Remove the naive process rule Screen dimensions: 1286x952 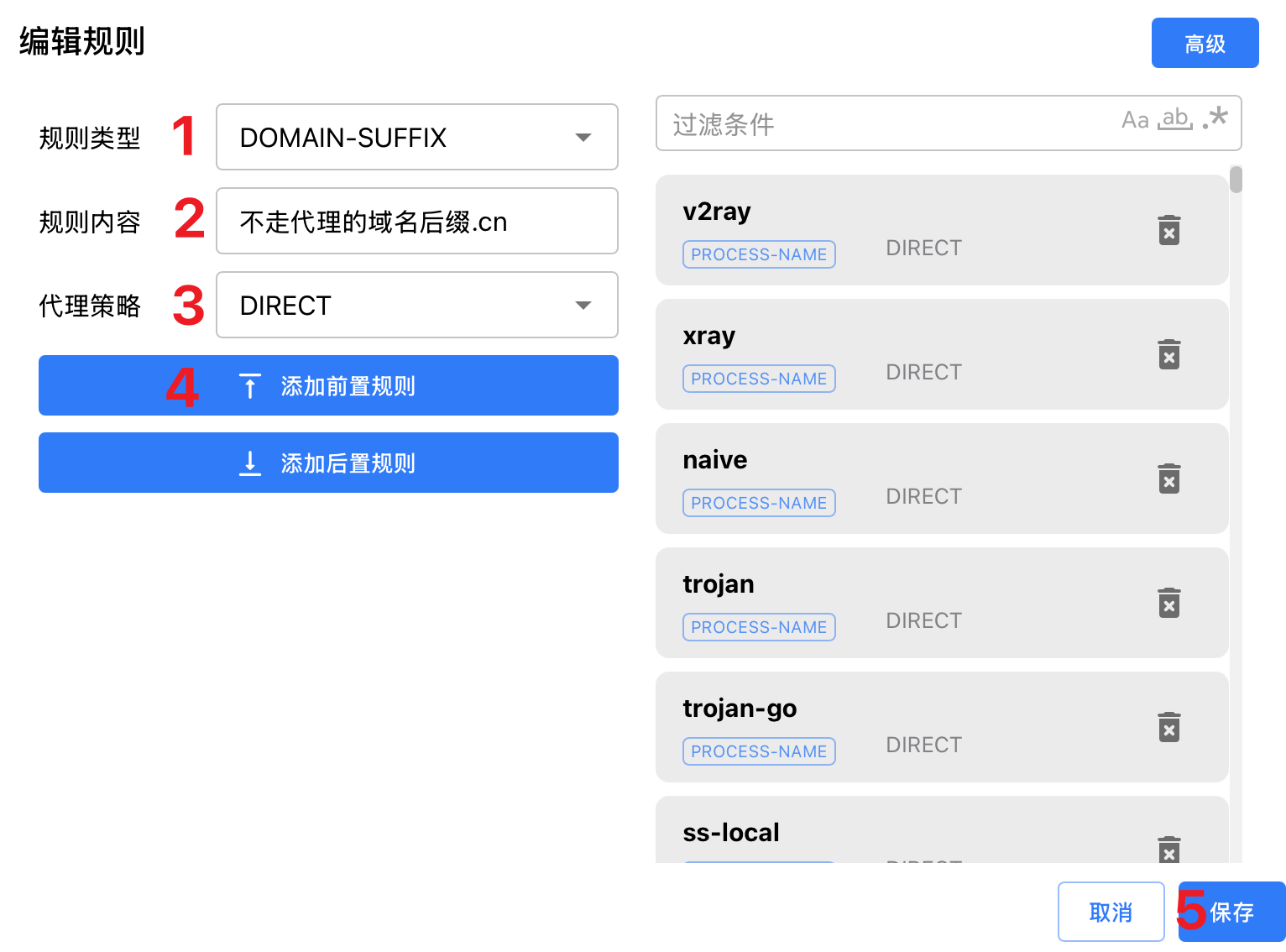(x=1168, y=479)
